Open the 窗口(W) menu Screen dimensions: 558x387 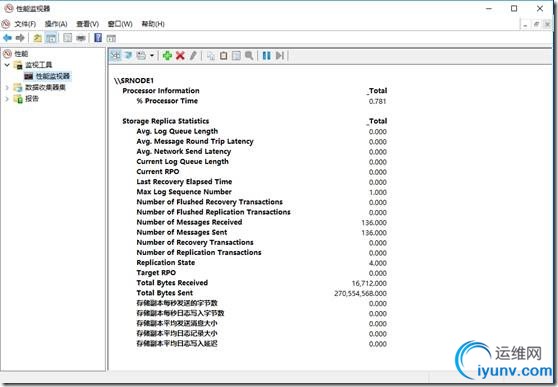coord(120,24)
